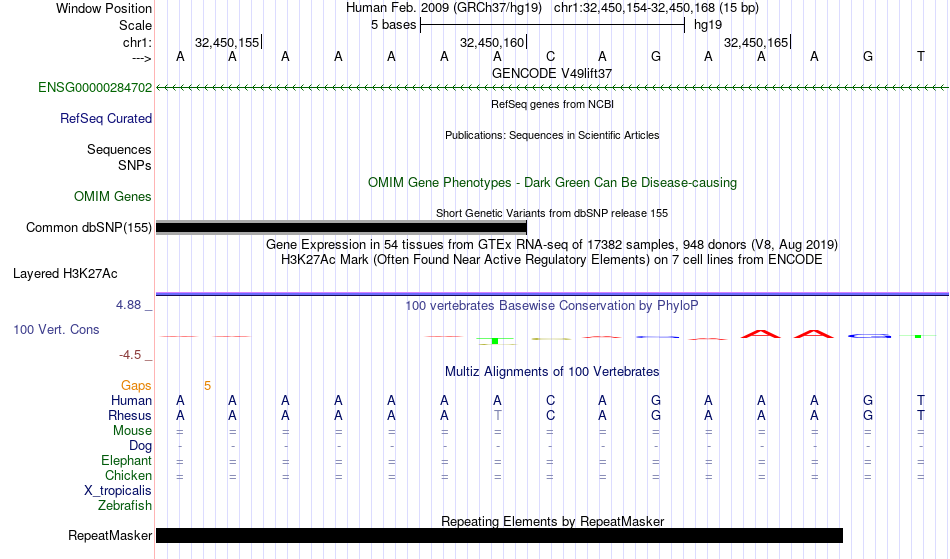The width and height of the screenshot is (950, 559).
Task: Click the '--->' sequence direction label
Action: 142,58
